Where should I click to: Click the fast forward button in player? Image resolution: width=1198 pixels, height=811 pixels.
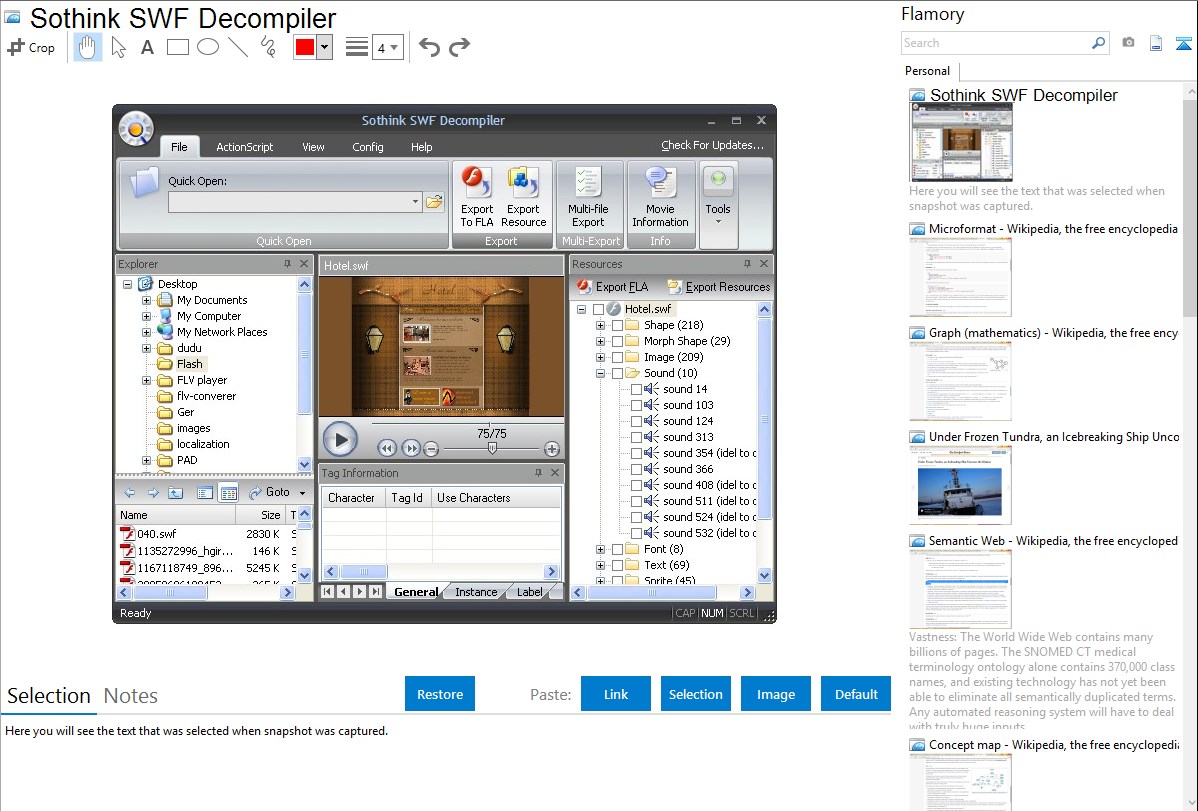411,448
